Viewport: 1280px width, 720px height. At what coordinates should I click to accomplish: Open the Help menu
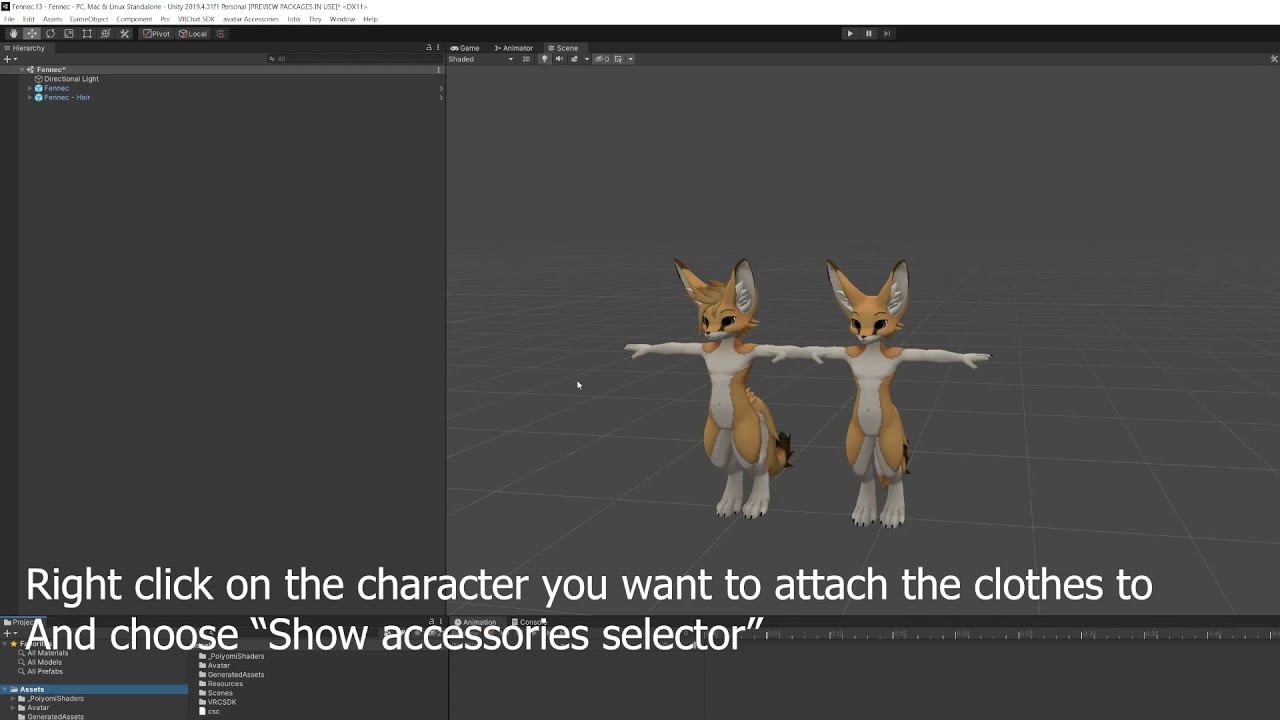tap(370, 19)
